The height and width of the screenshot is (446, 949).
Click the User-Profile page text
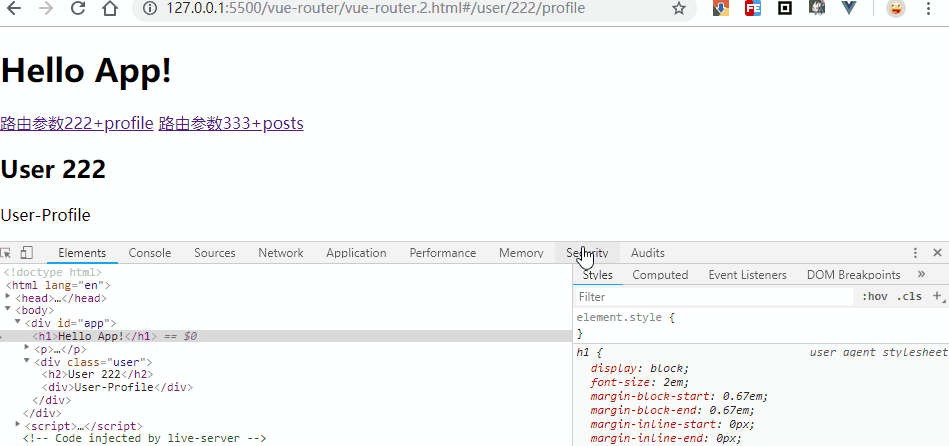point(45,215)
